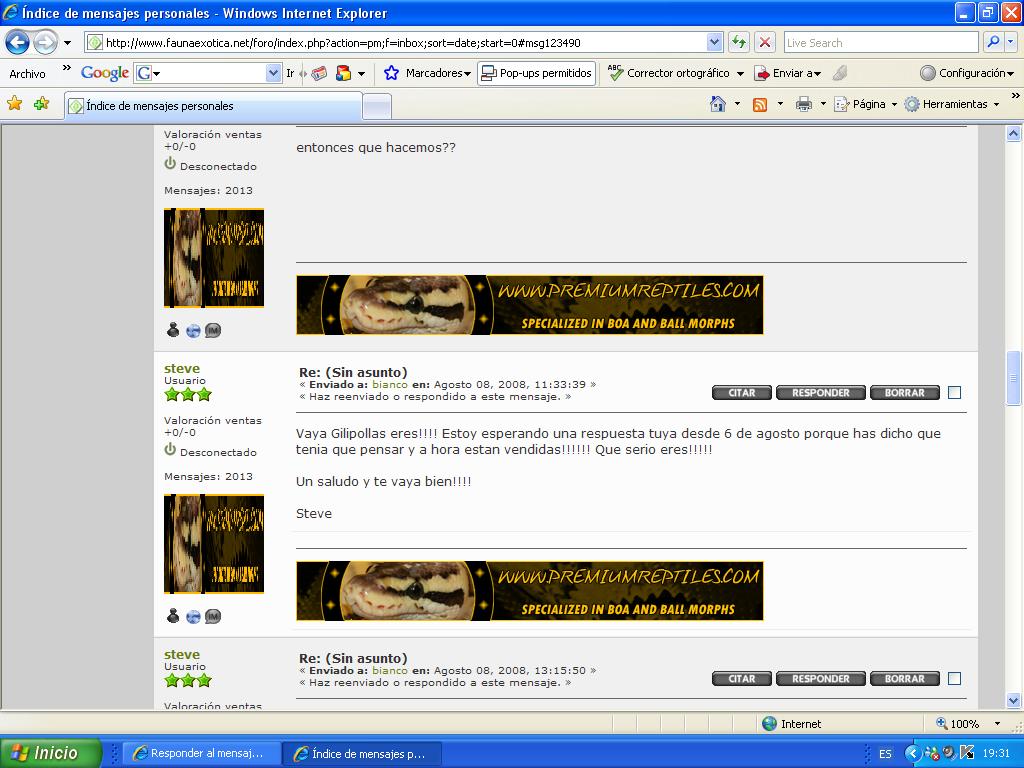Open the Archivo menu
The image size is (1024, 768).
point(27,73)
